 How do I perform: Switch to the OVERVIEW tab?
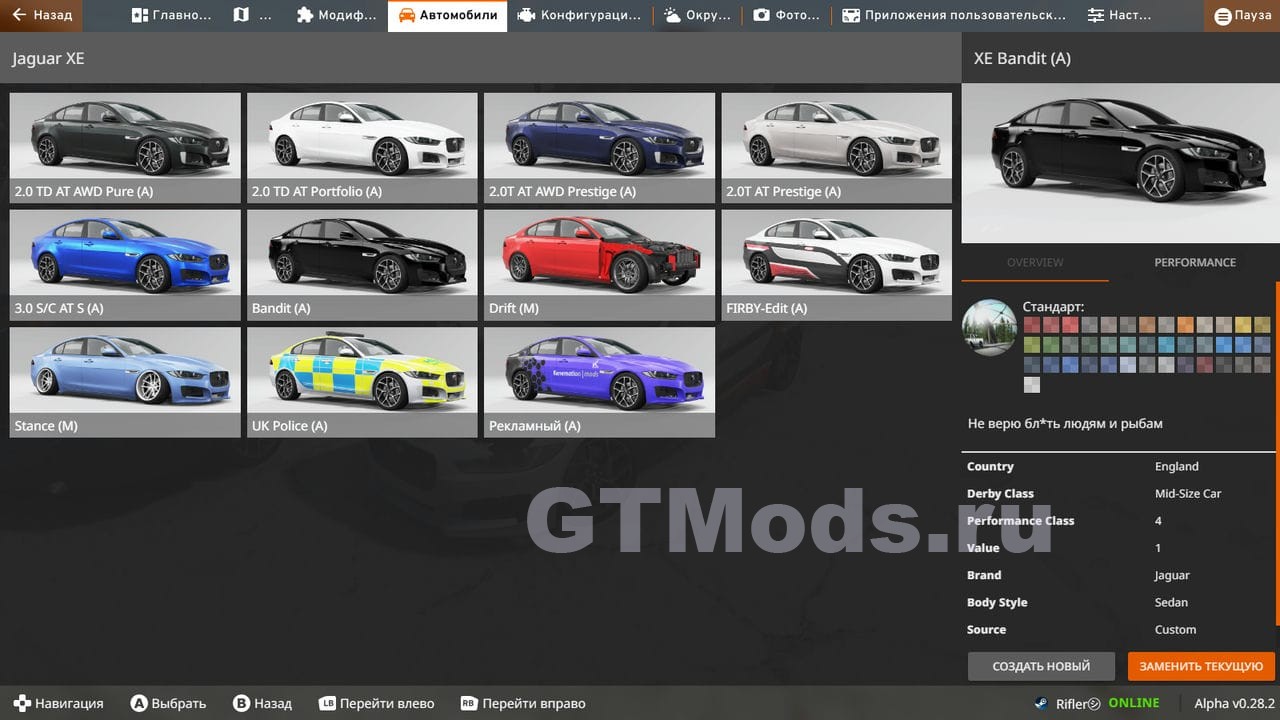click(1035, 262)
